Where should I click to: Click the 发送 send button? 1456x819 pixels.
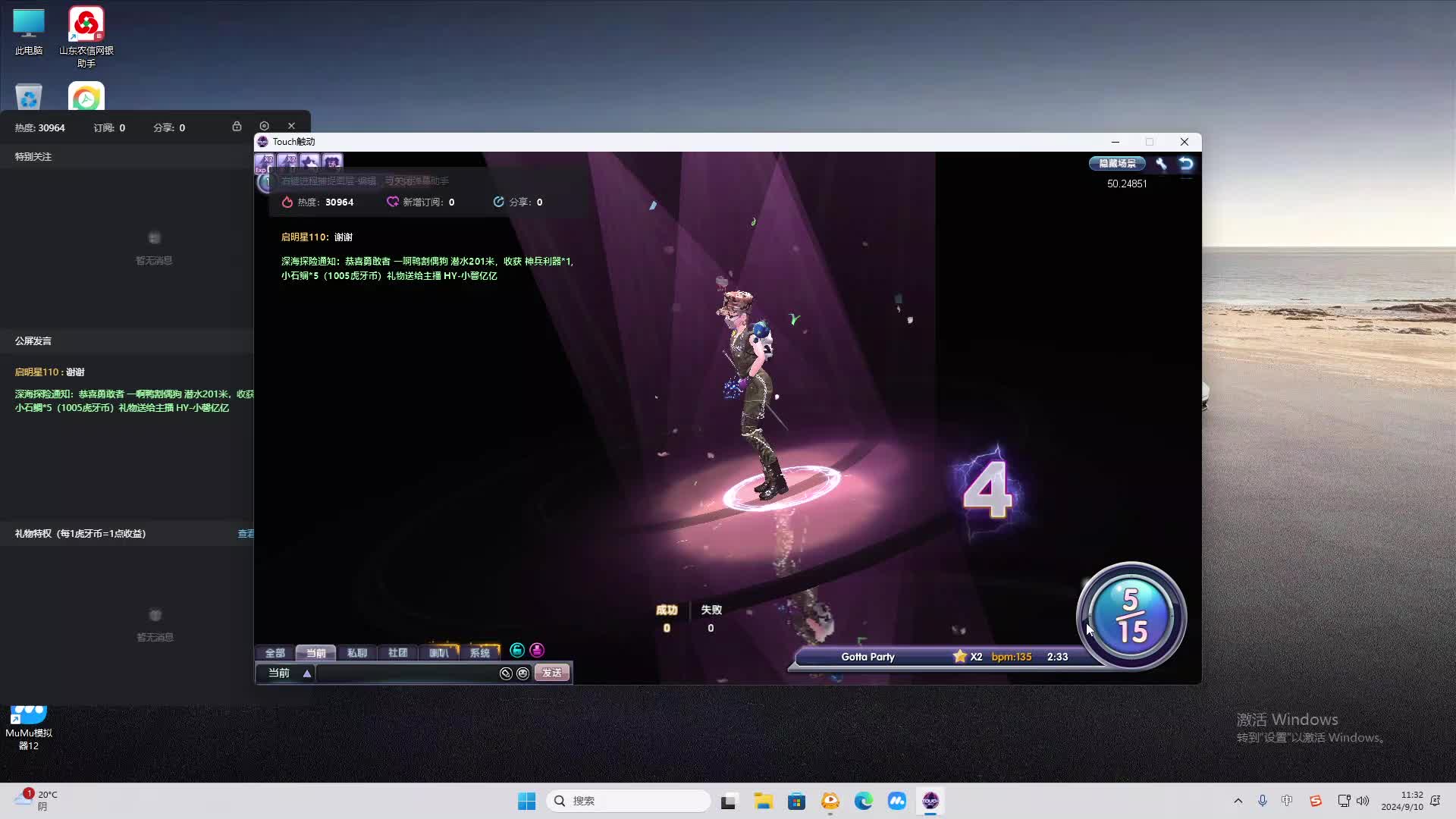pos(552,673)
